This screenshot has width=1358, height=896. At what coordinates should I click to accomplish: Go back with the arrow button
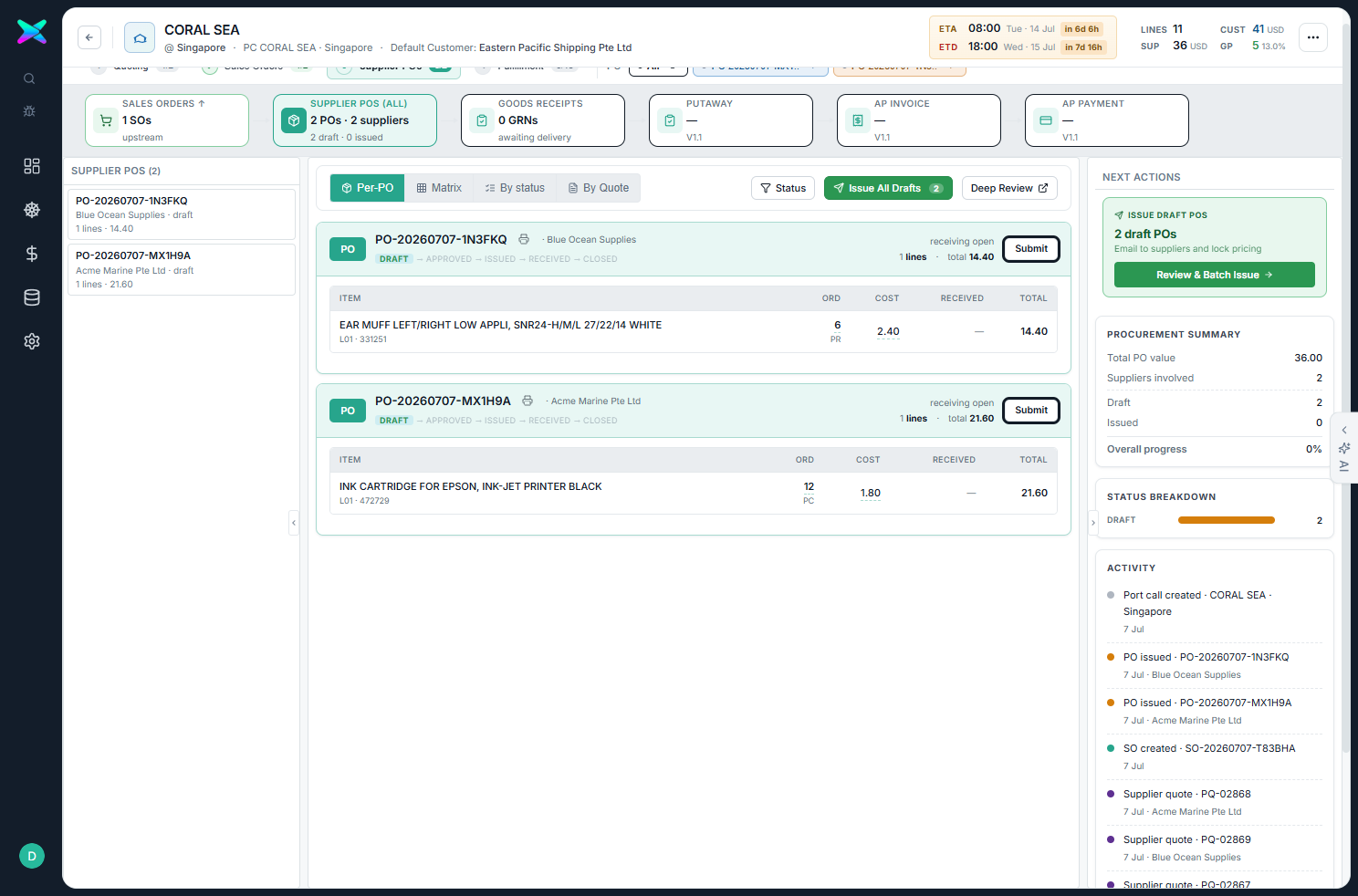[x=89, y=37]
